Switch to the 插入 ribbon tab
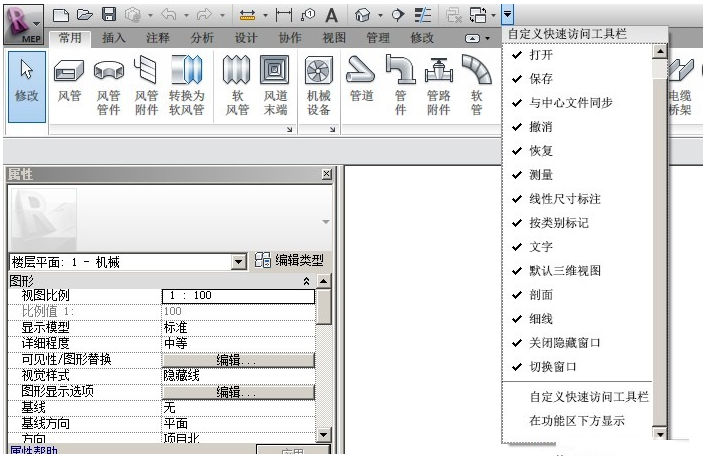The image size is (708, 456). coord(114,38)
